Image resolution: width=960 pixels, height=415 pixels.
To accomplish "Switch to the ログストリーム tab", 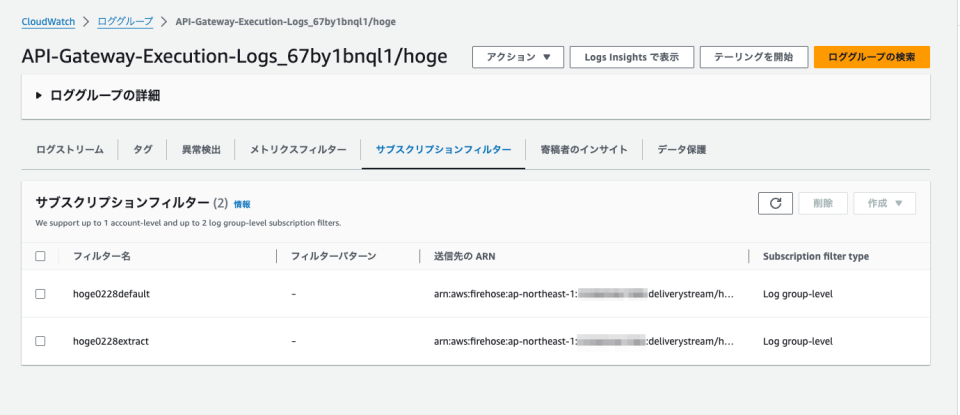I will click(70, 149).
